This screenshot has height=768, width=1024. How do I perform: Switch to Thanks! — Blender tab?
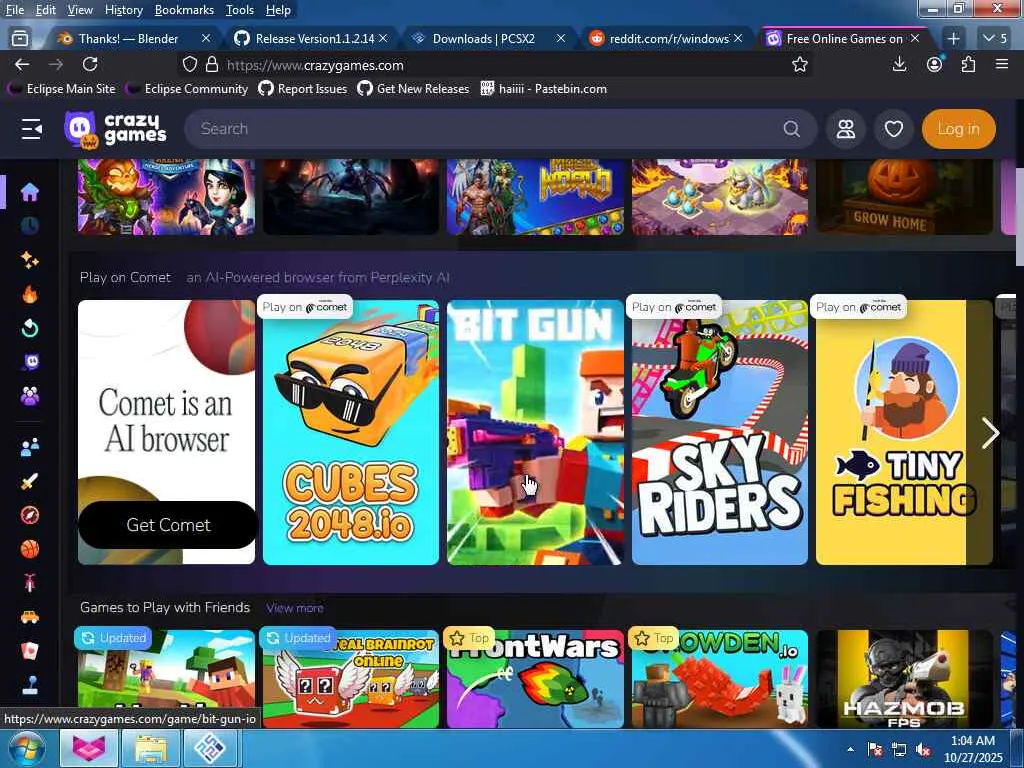click(128, 39)
